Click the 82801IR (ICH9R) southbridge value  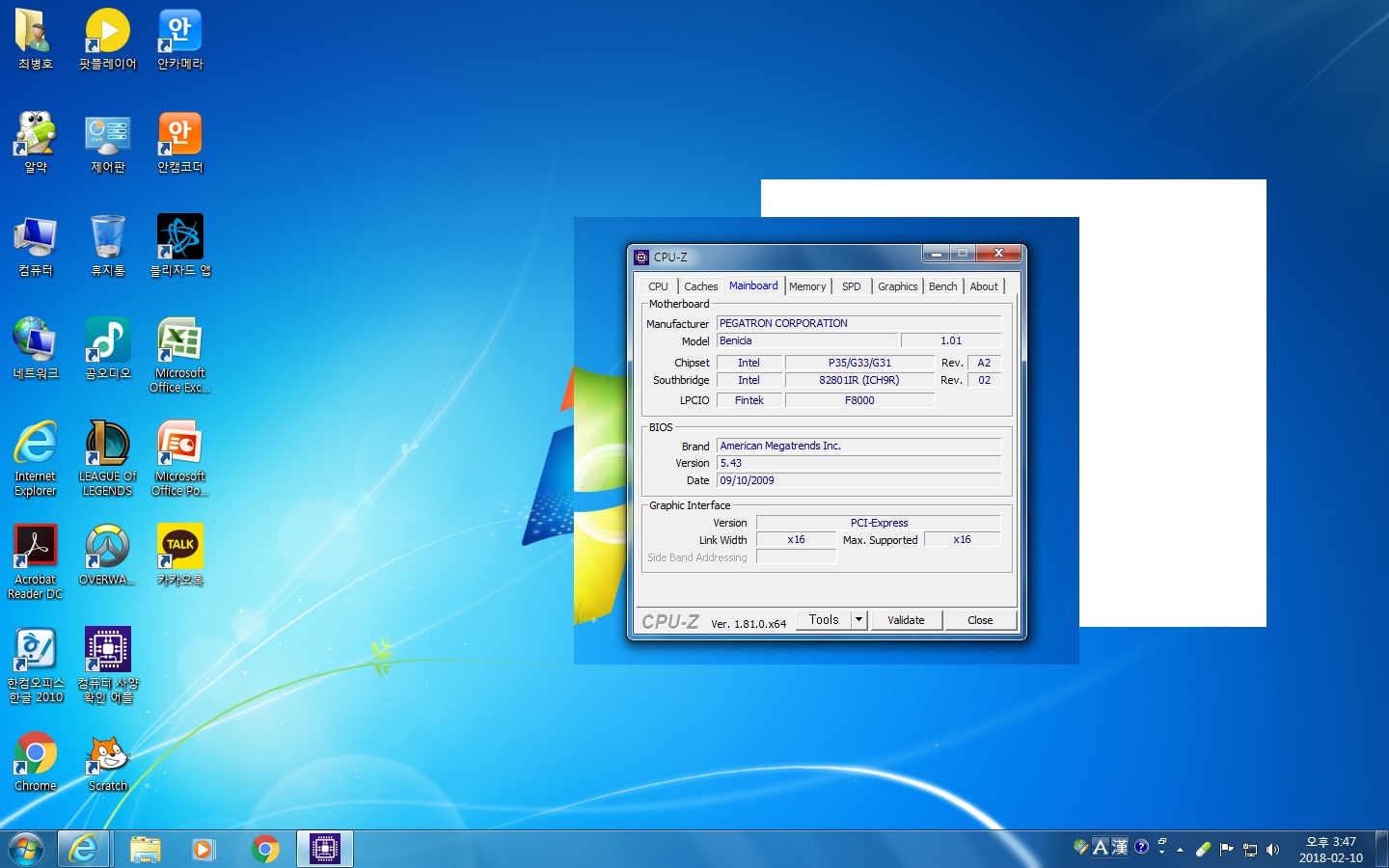coord(859,380)
